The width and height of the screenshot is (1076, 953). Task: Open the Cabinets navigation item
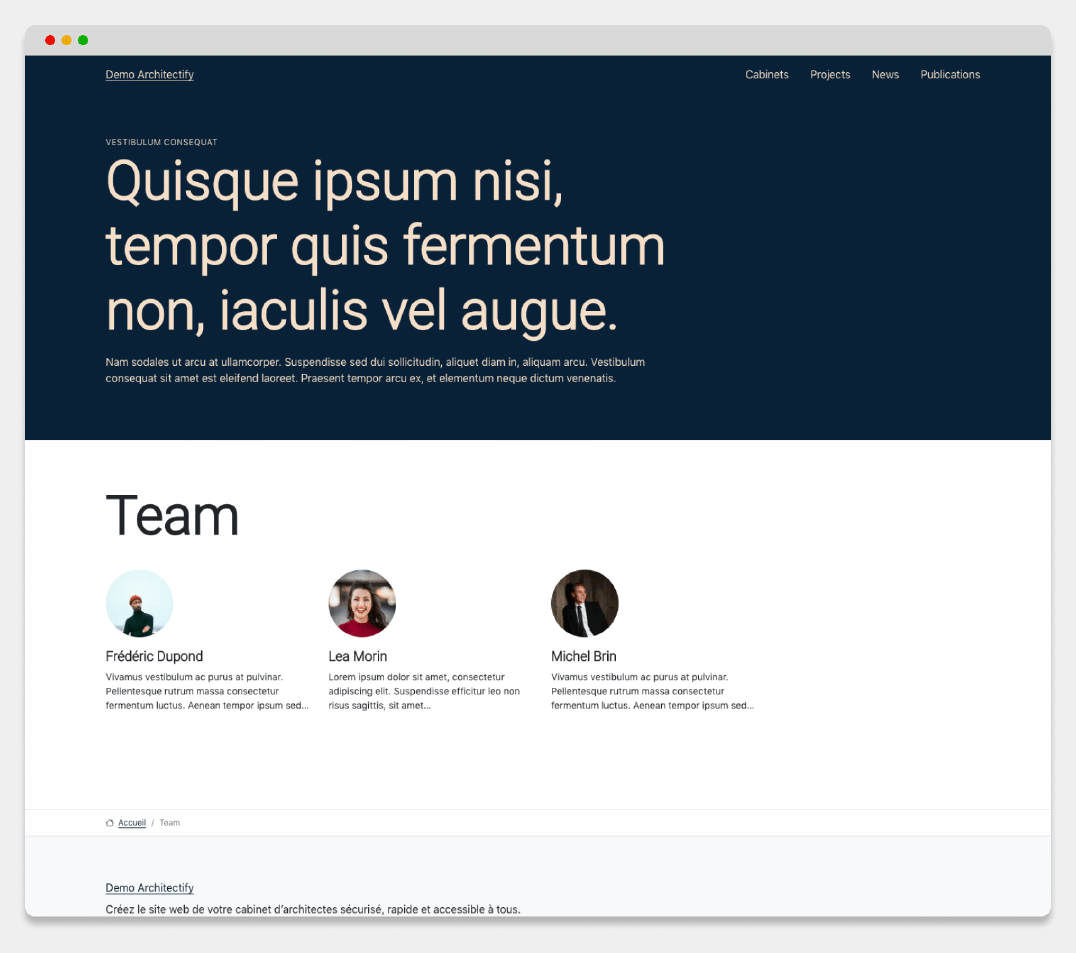767,75
